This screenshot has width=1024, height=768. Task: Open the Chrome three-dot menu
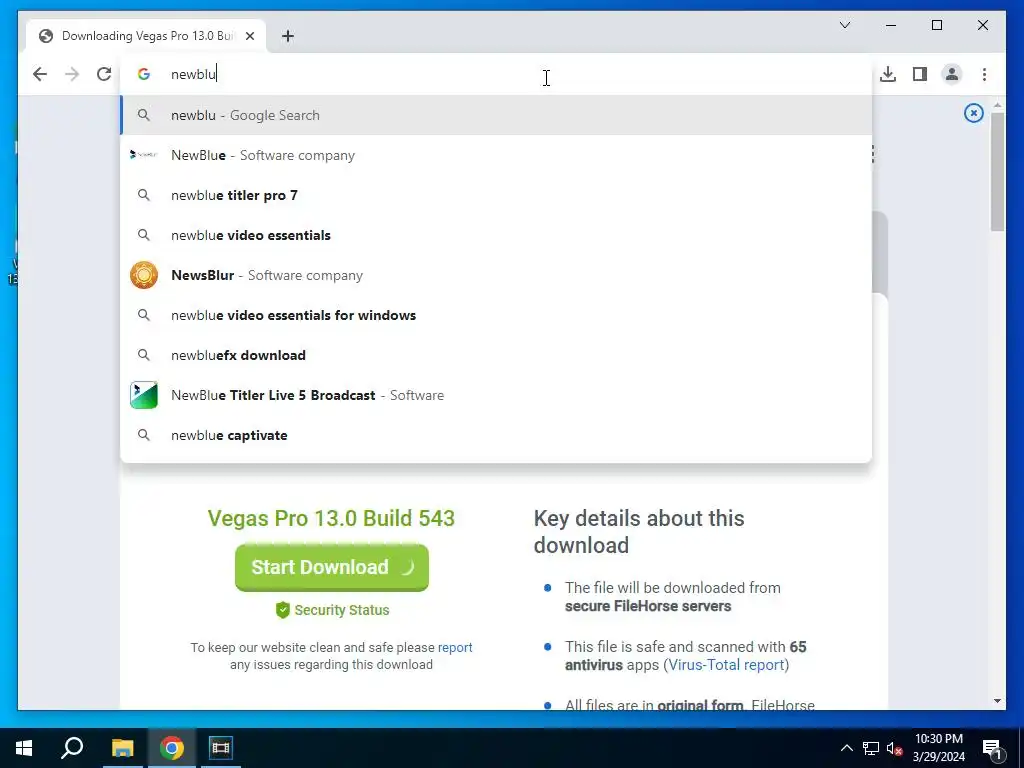tap(984, 74)
